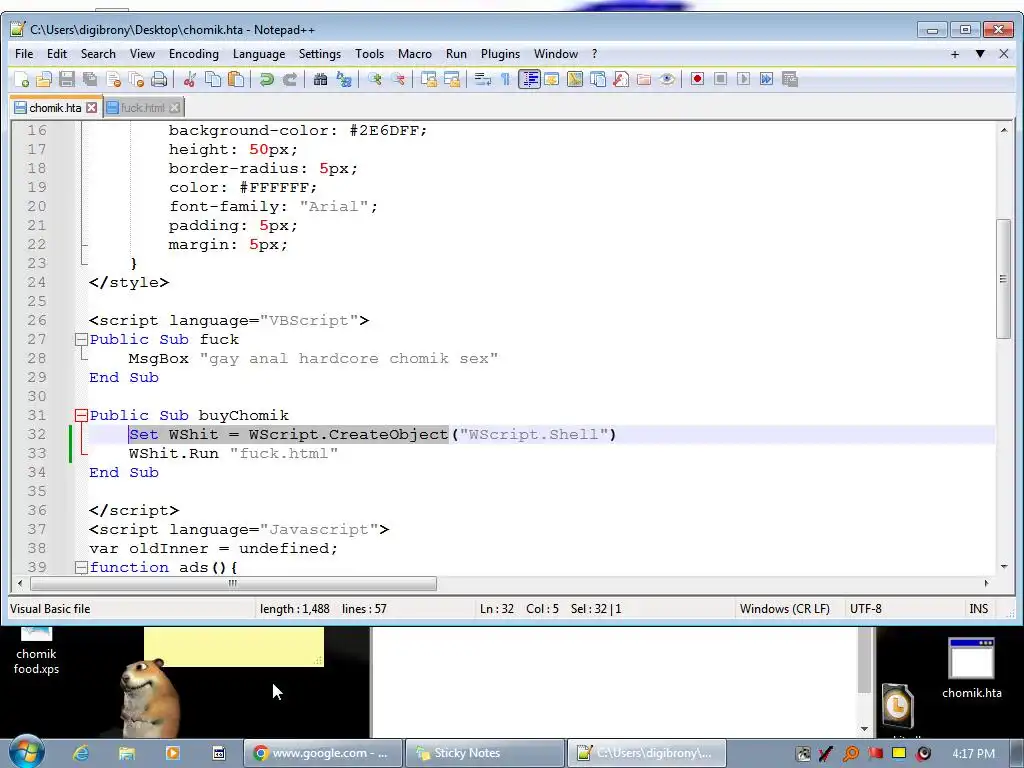Switch to Sticky Notes taskbar button

[x=485, y=753]
